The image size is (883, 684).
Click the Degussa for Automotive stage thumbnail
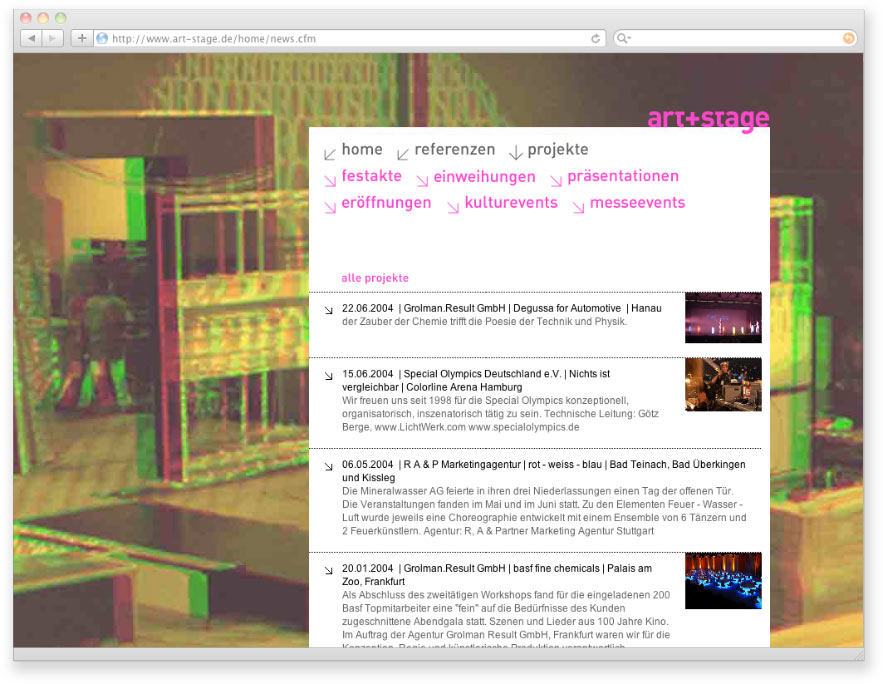tap(723, 318)
